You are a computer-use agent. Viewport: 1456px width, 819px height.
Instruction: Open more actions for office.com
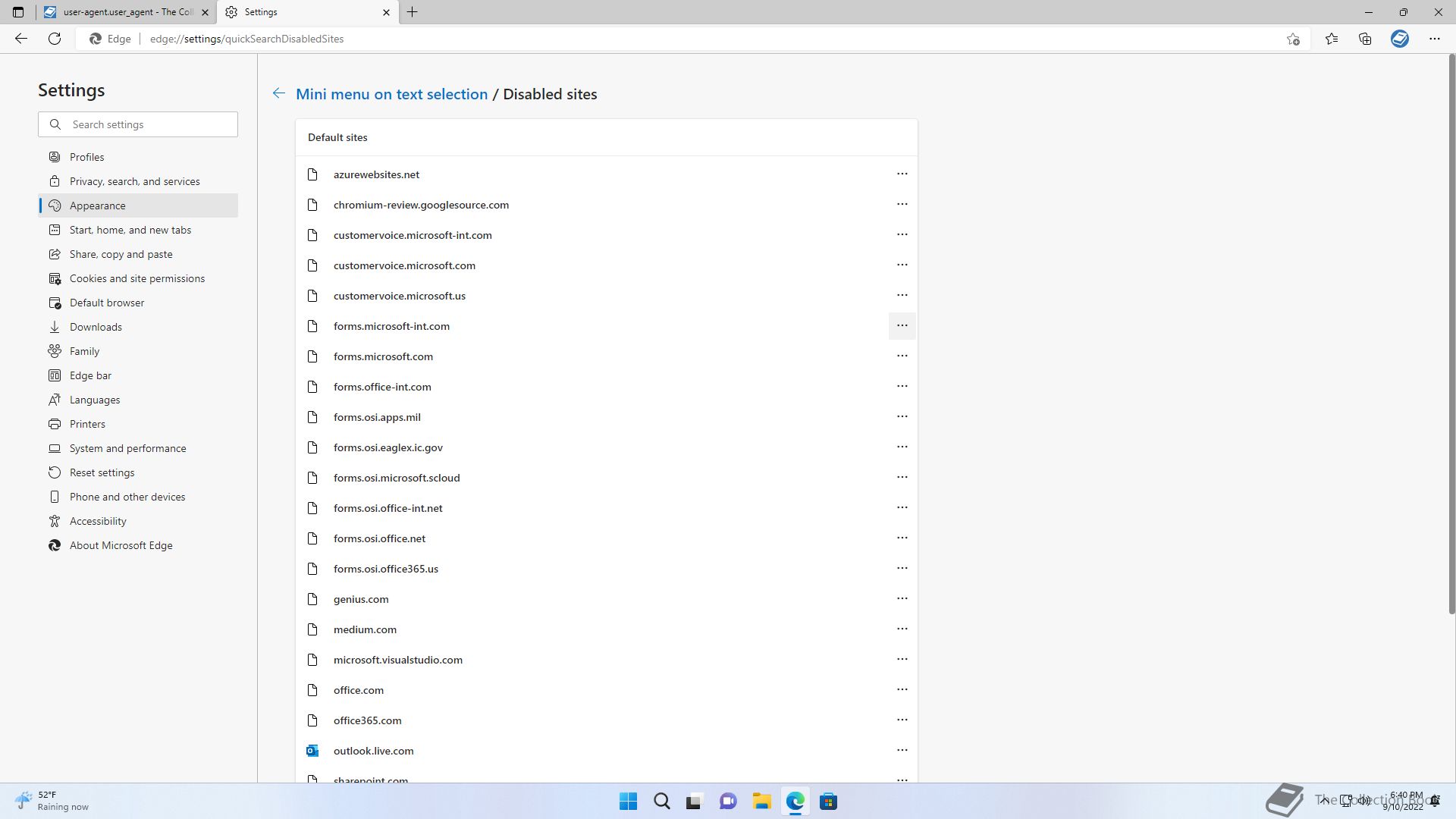coord(902,690)
